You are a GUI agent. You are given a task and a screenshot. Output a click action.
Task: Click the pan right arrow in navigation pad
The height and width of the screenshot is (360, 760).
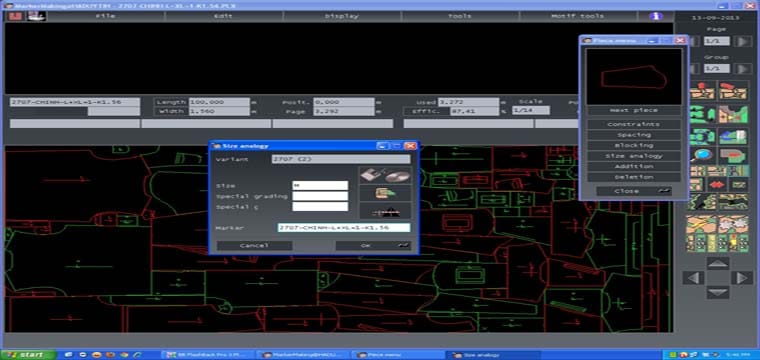click(742, 278)
